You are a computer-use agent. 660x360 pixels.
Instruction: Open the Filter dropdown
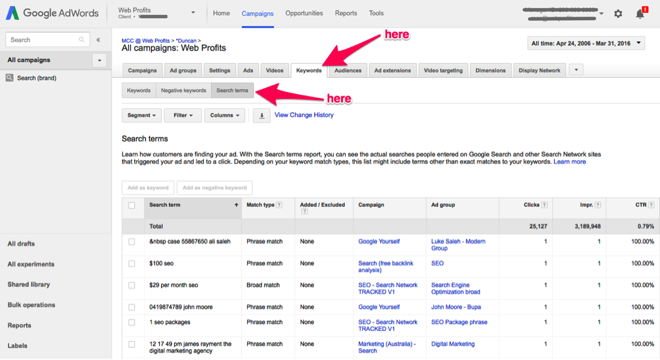(x=183, y=115)
